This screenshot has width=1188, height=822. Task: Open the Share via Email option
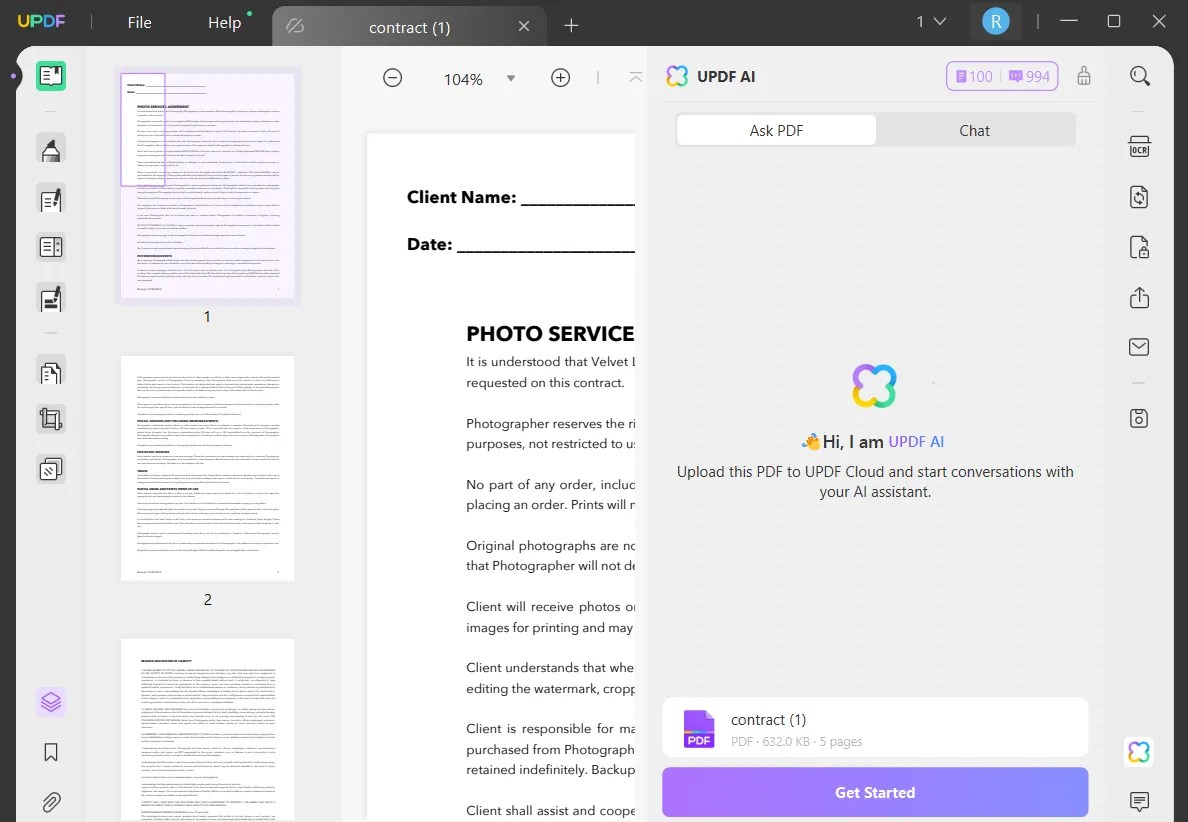(1139, 347)
